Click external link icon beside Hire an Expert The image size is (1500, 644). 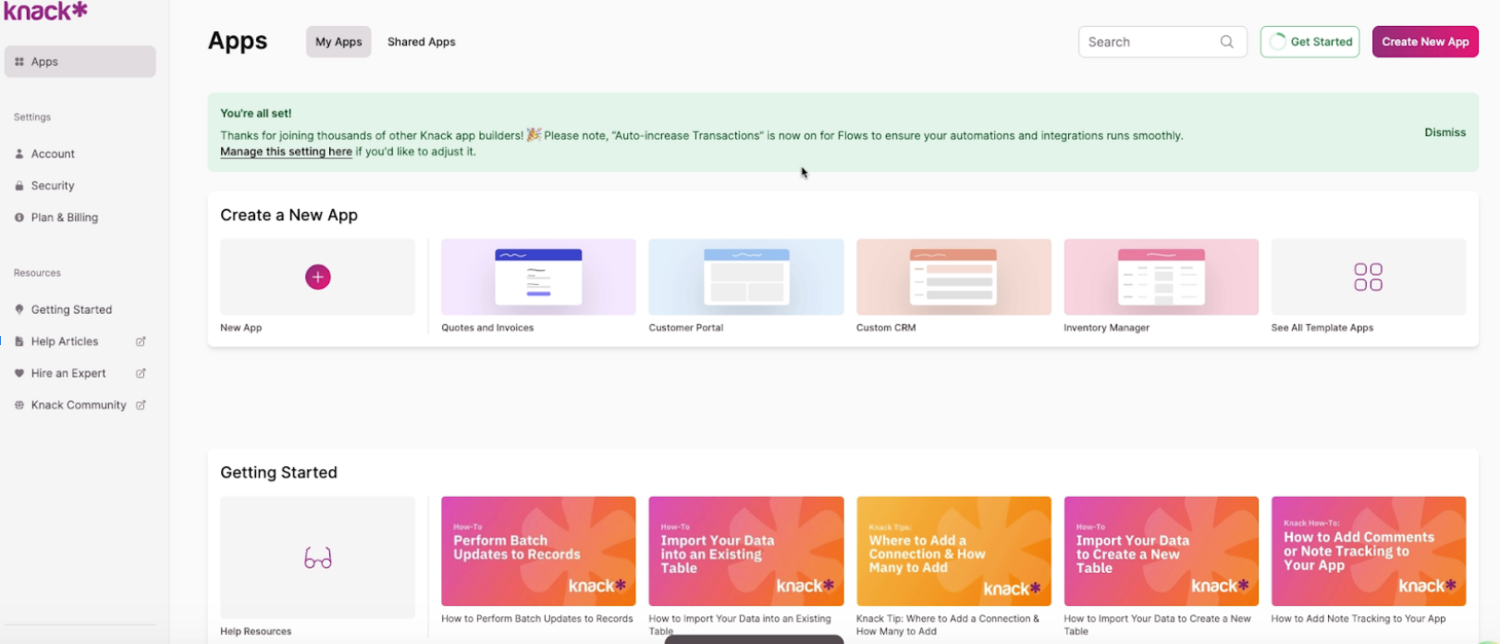click(x=141, y=373)
